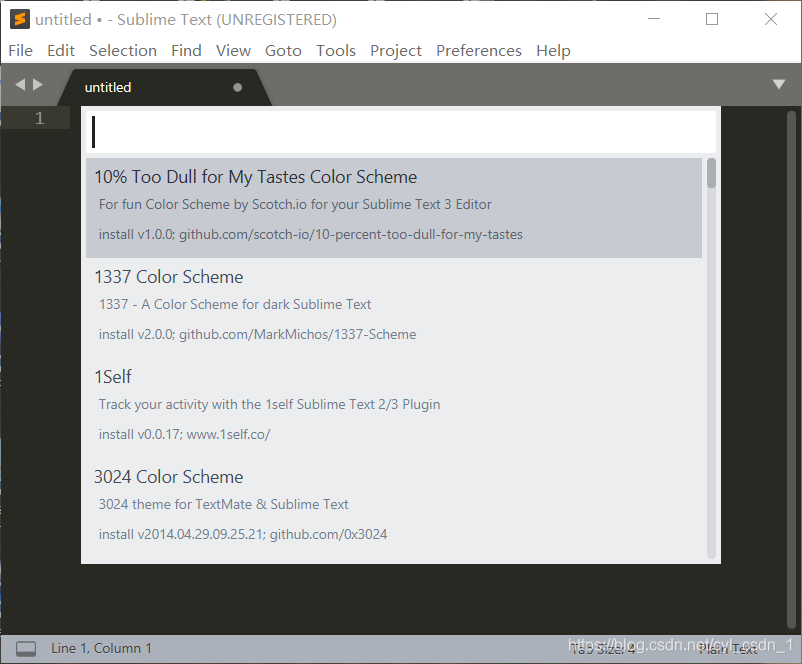The image size is (802, 664).
Task: Select 10% Too Dull for My Tastes package
Action: pyautogui.click(x=394, y=208)
